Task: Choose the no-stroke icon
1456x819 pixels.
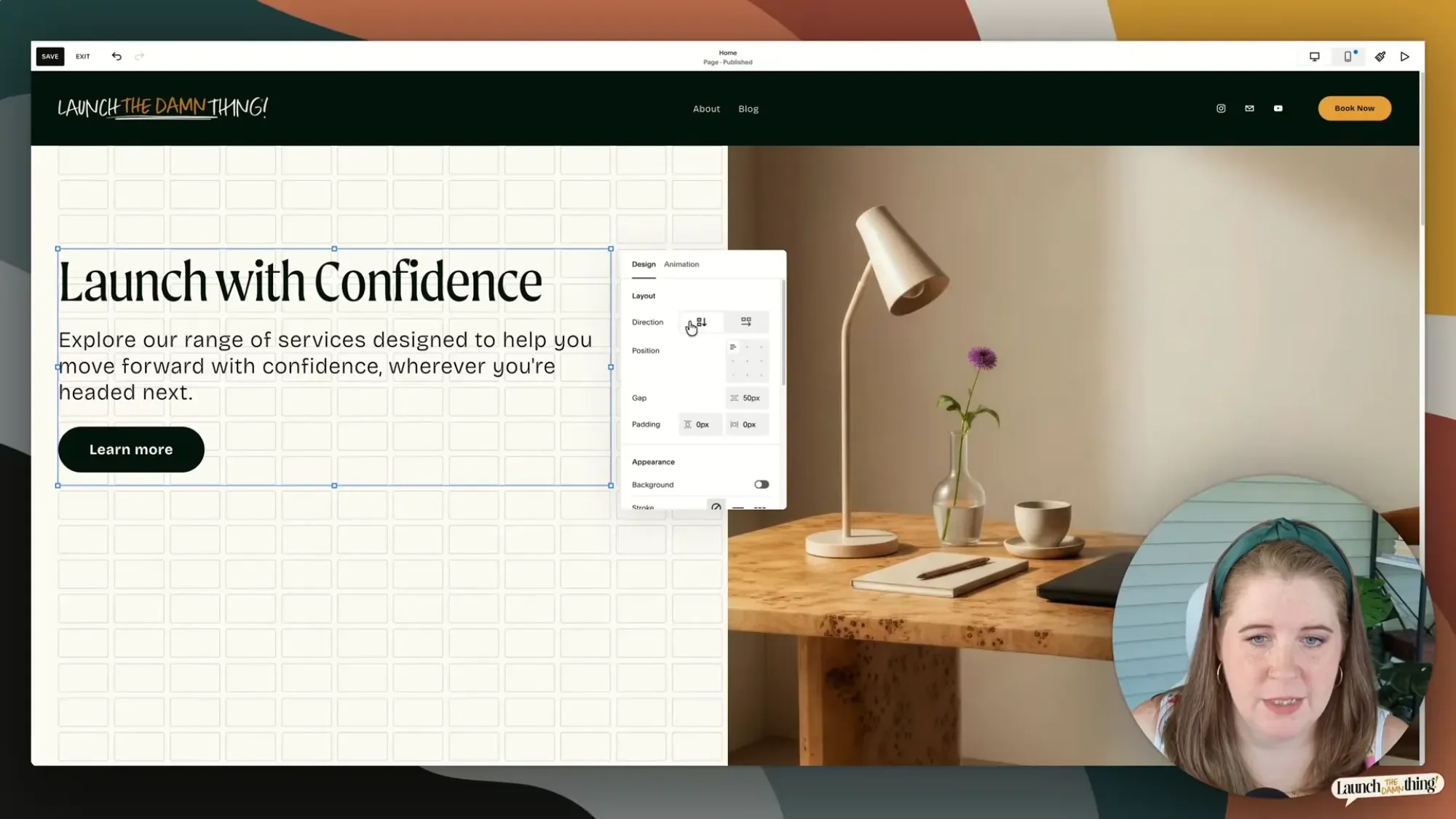Action: [716, 506]
